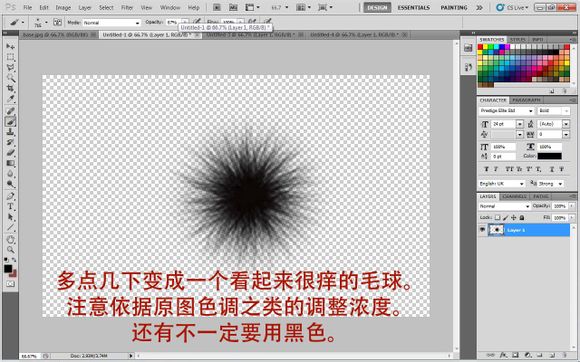Screen dimensions: 580x362
Task: Select the Rectangular Marquee tool
Action: click(x=10, y=57)
